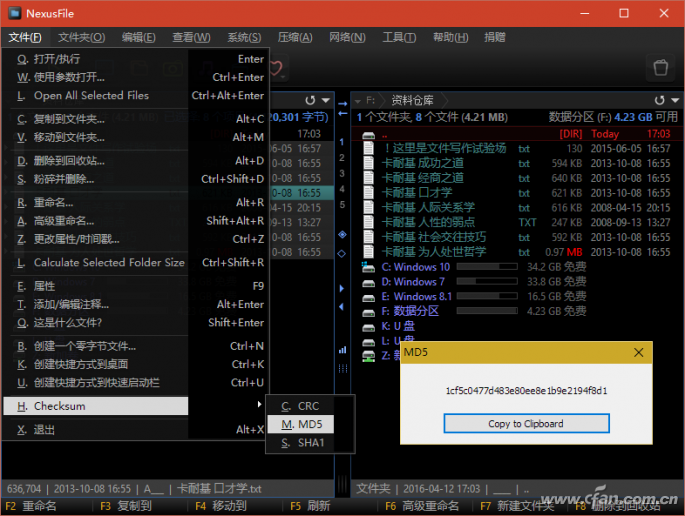
Task: Choose CRC in the Checksum submenu
Action: click(307, 405)
